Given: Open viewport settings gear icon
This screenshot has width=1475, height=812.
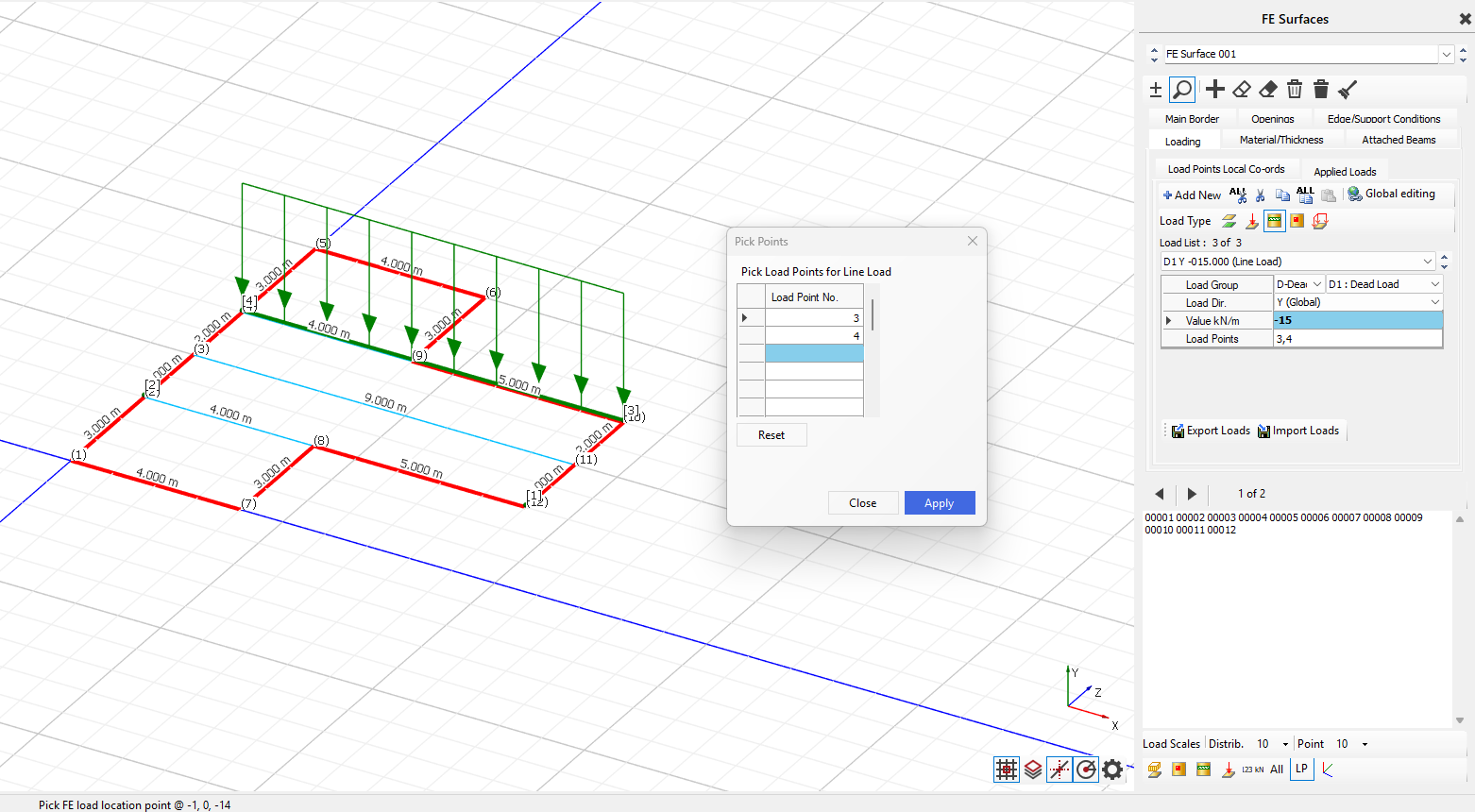Looking at the screenshot, I should [1112, 770].
